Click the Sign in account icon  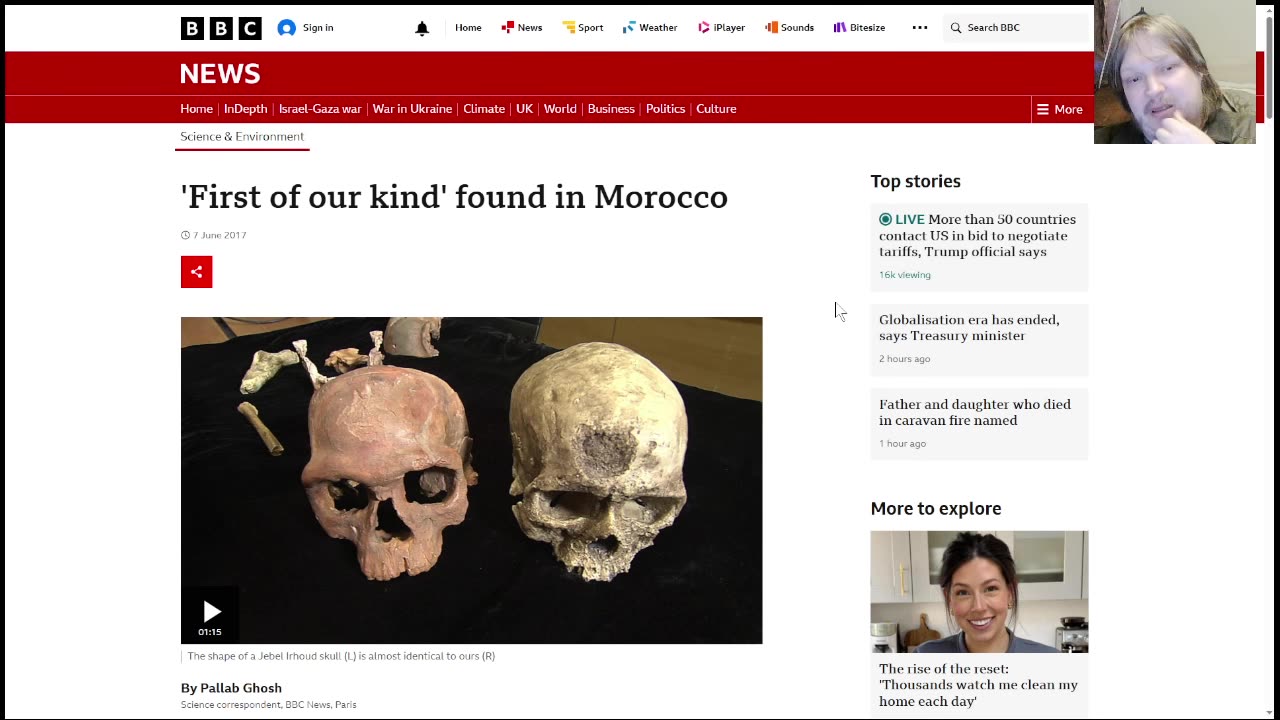pos(287,28)
